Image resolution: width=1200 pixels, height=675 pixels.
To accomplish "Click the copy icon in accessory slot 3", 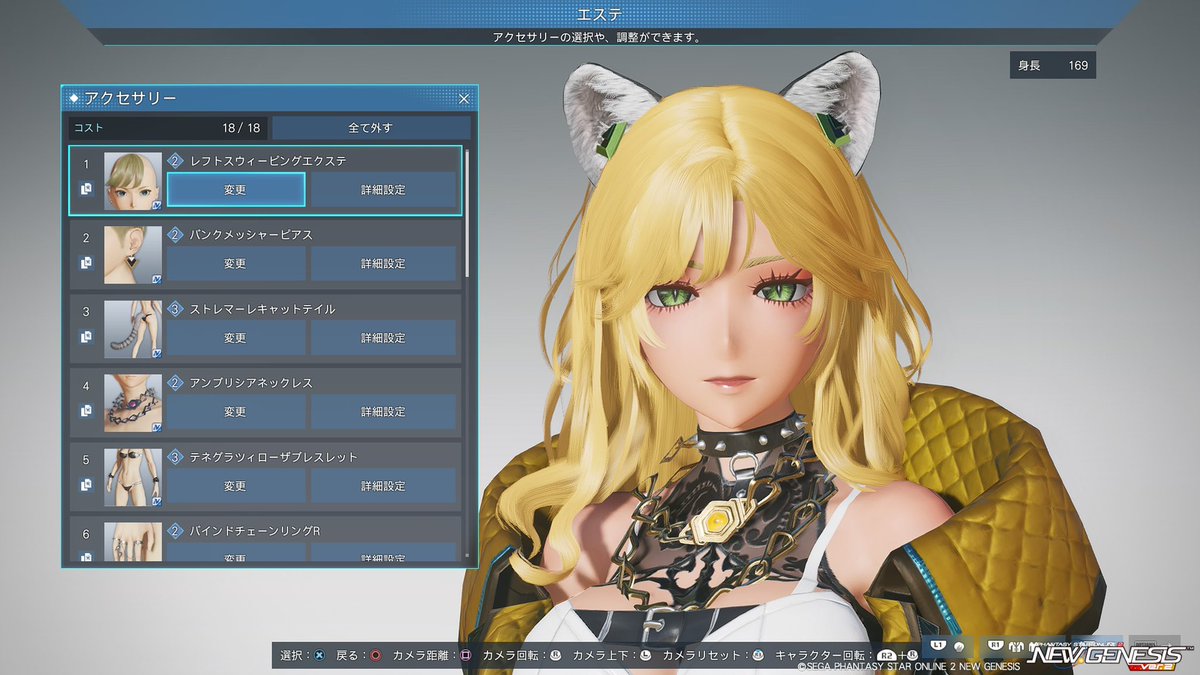I will tap(86, 337).
